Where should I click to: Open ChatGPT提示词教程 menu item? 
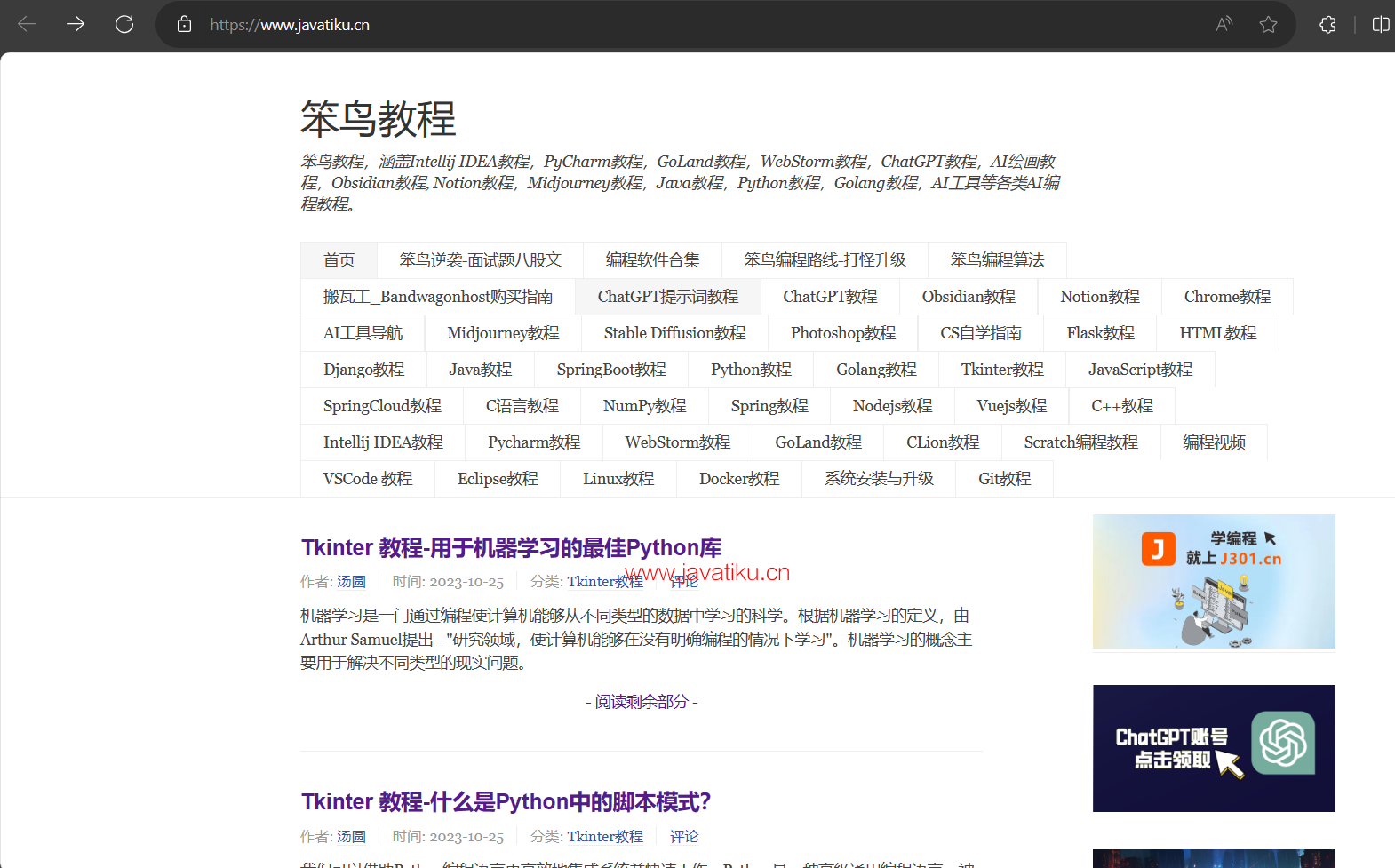coord(668,297)
